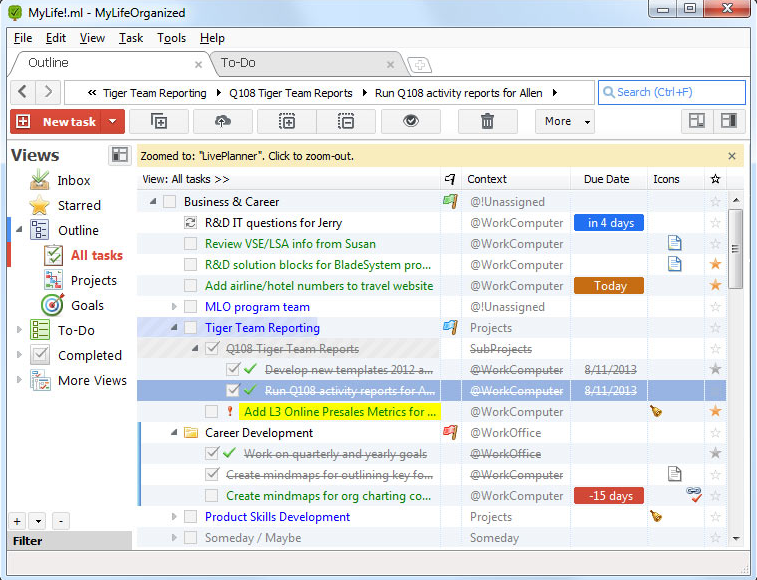The height and width of the screenshot is (580, 757).
Task: Check Create mindmaps for org charting checkbox
Action: click(x=211, y=495)
